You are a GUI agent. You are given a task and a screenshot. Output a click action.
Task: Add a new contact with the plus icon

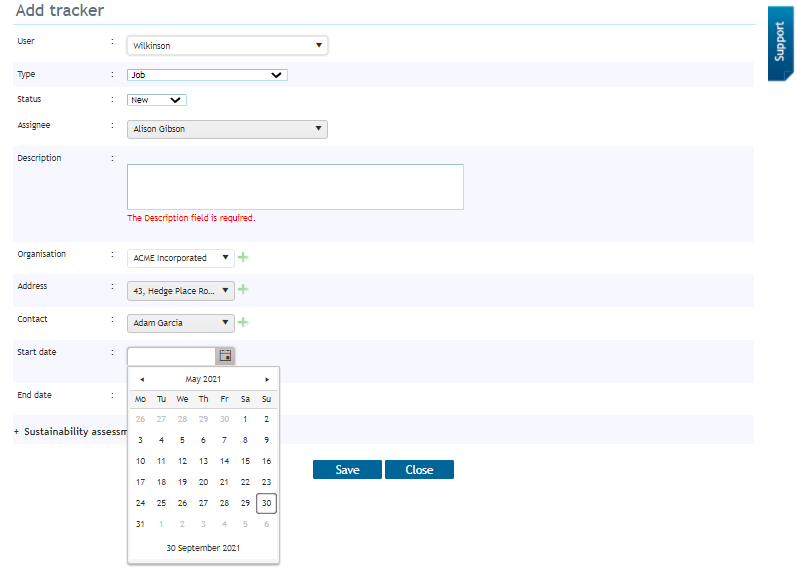tap(243, 322)
